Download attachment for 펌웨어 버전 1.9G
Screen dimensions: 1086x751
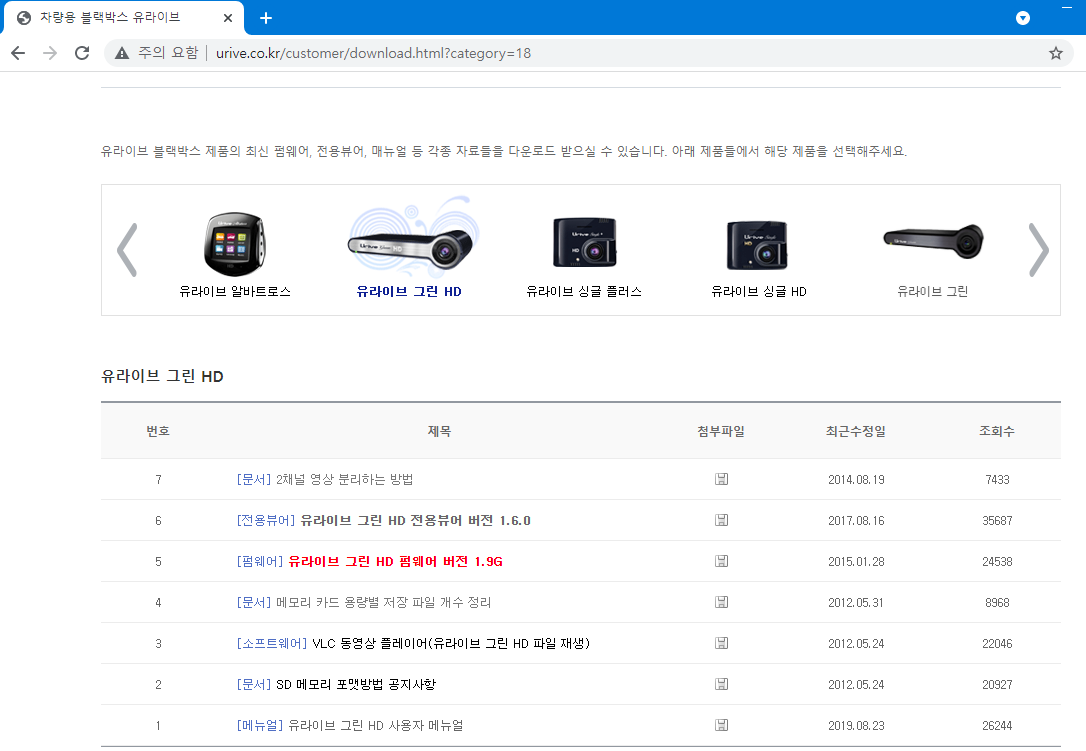click(721, 561)
